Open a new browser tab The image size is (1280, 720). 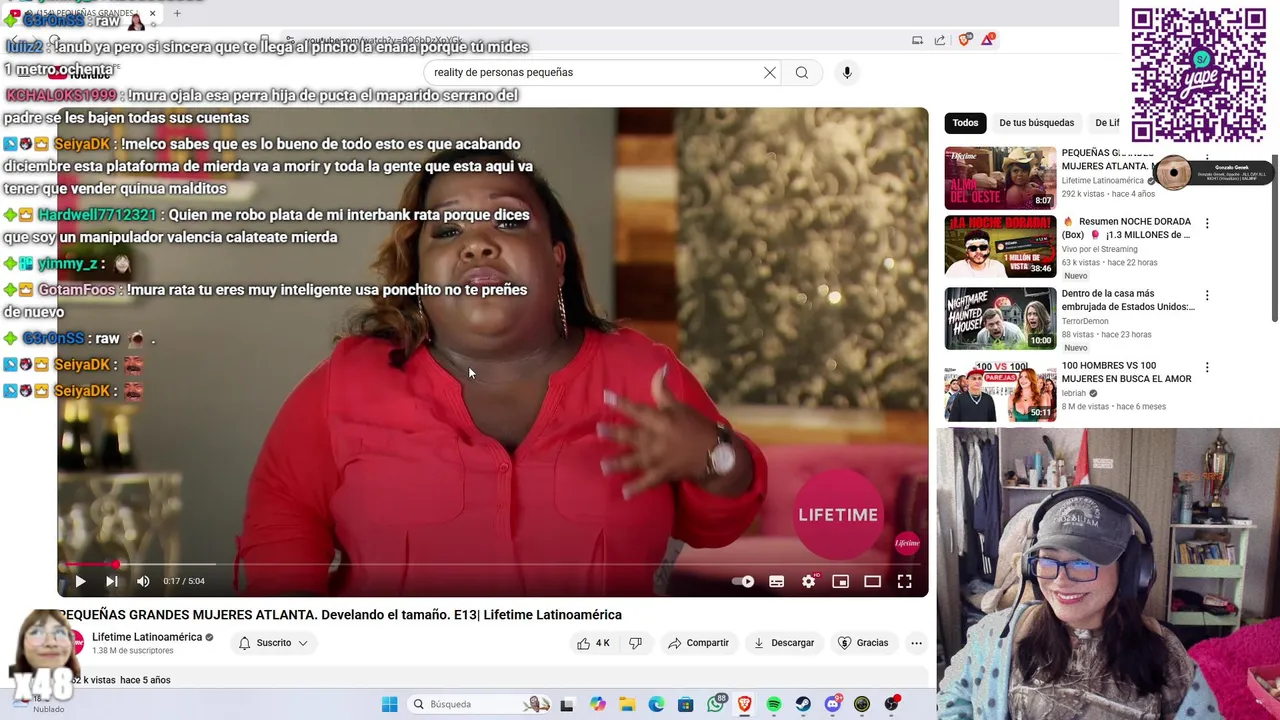tap(177, 13)
